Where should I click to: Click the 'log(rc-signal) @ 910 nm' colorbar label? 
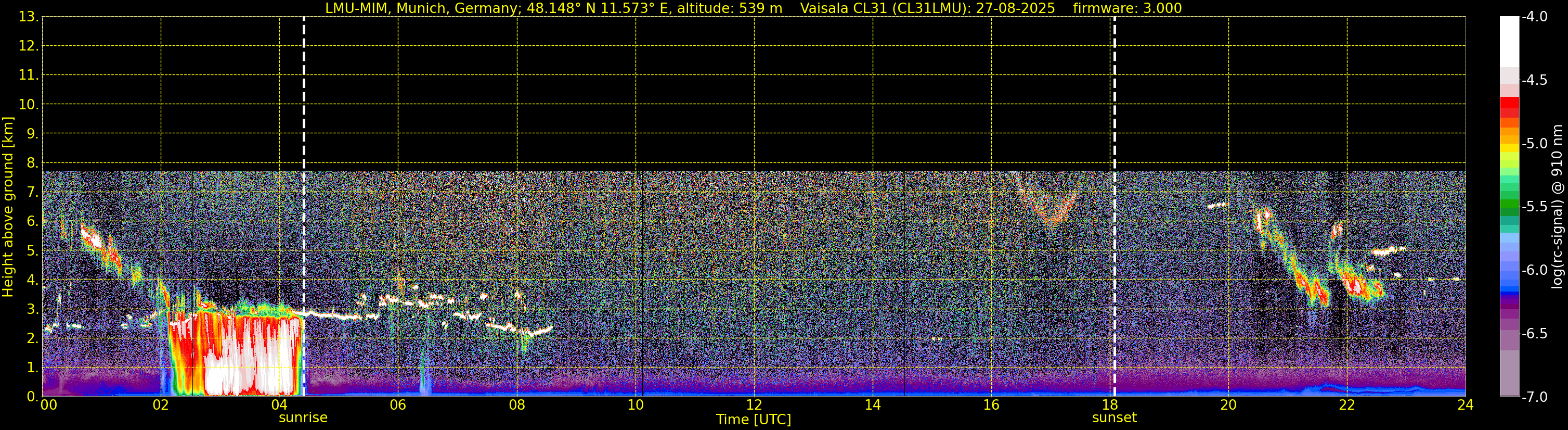click(x=1557, y=207)
